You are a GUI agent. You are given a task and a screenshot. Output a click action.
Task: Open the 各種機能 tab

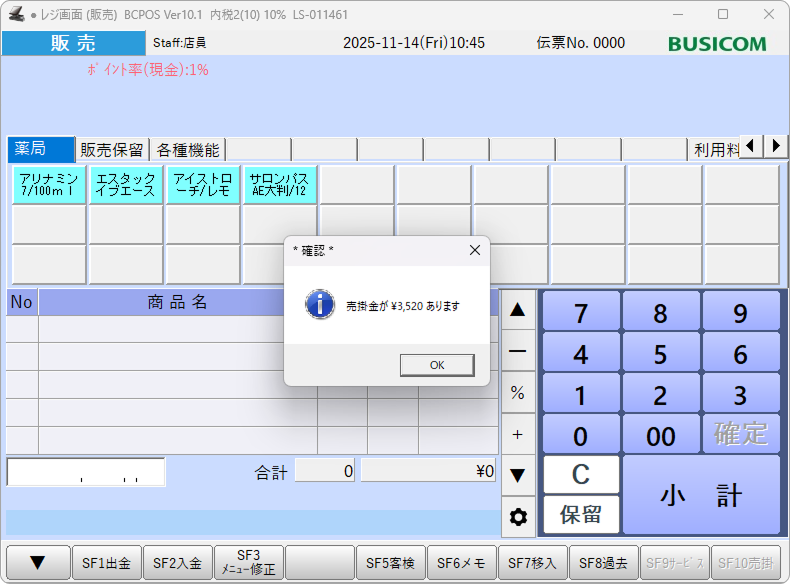click(x=187, y=150)
